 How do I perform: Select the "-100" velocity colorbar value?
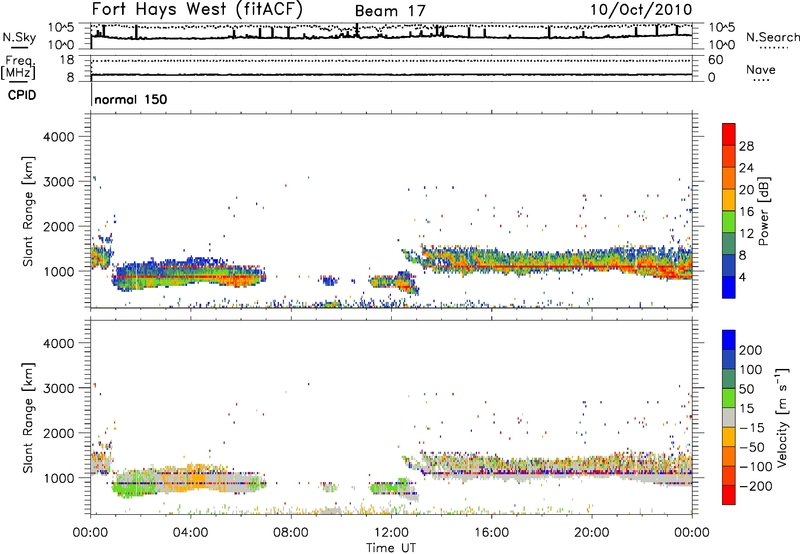755,467
